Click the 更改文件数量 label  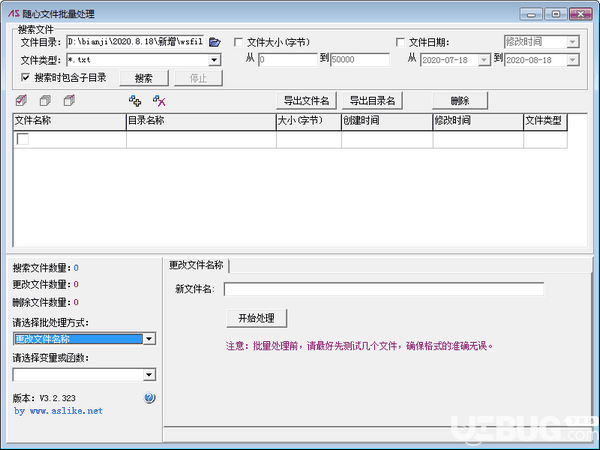(x=42, y=284)
